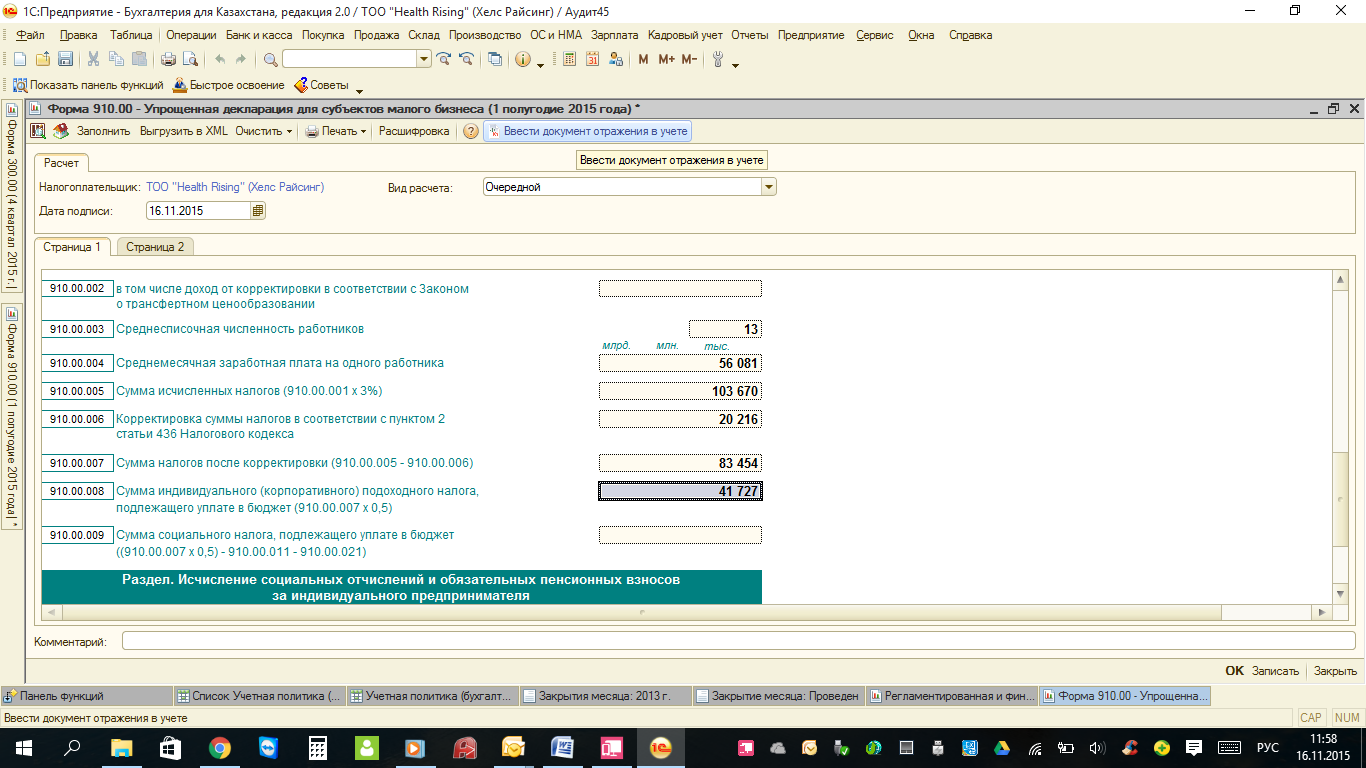Open the Calculator toolbar icon
Image resolution: width=1366 pixels, height=768 pixels.
point(570,59)
